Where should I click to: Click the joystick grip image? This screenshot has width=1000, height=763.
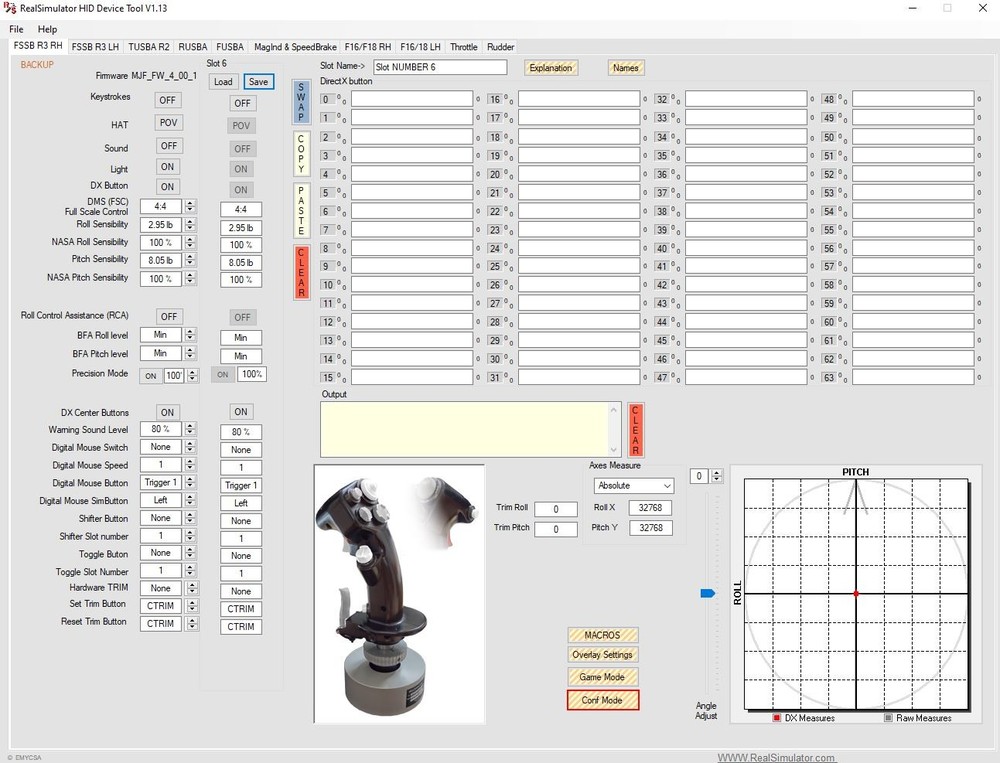399,592
